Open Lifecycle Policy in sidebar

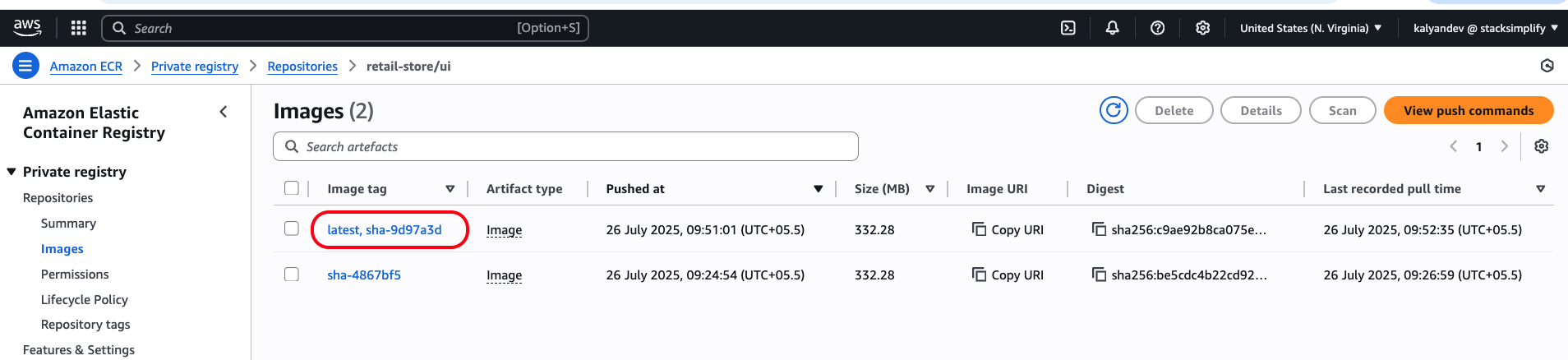pyautogui.click(x=85, y=300)
